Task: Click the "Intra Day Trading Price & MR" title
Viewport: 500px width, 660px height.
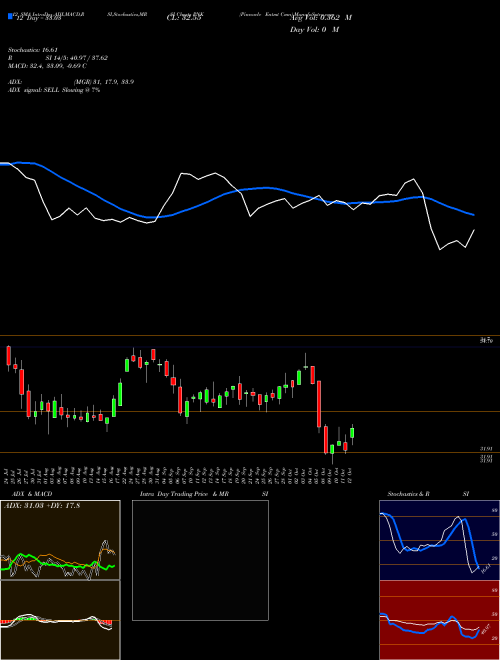Action: 184,494
